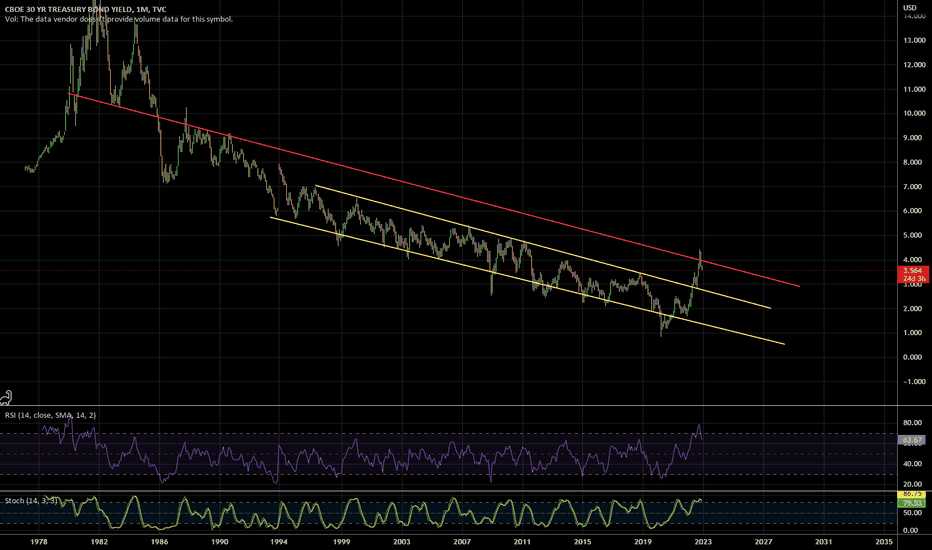The image size is (932, 550).
Task: Click the 2023 time axis label
Action: point(703,542)
